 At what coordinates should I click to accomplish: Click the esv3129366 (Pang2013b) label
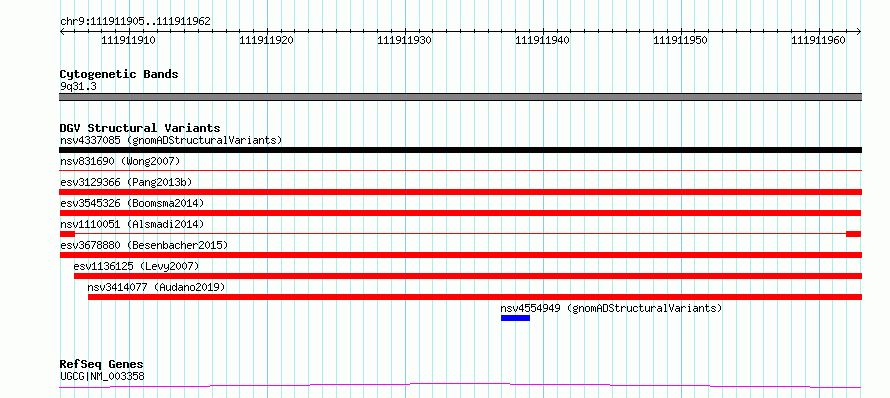[x=126, y=182]
